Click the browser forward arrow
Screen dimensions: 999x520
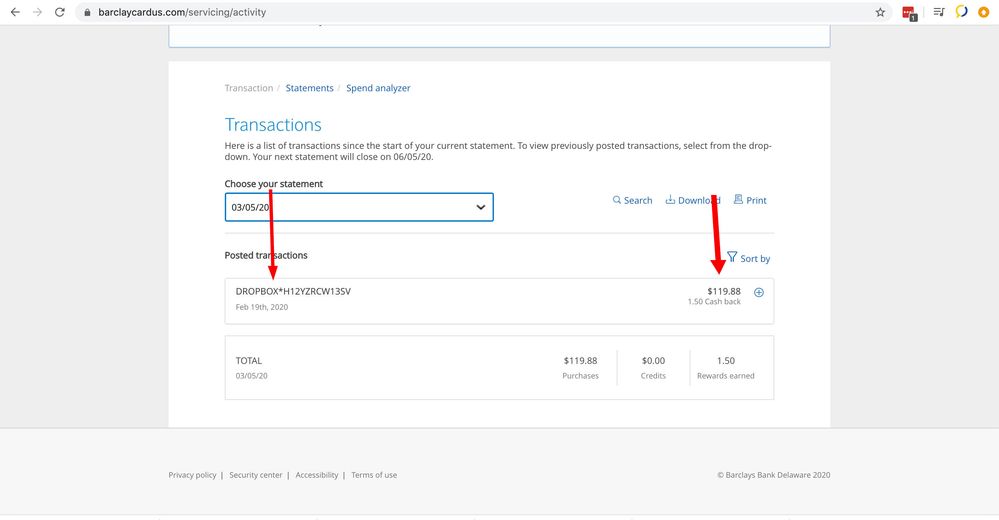pyautogui.click(x=38, y=12)
